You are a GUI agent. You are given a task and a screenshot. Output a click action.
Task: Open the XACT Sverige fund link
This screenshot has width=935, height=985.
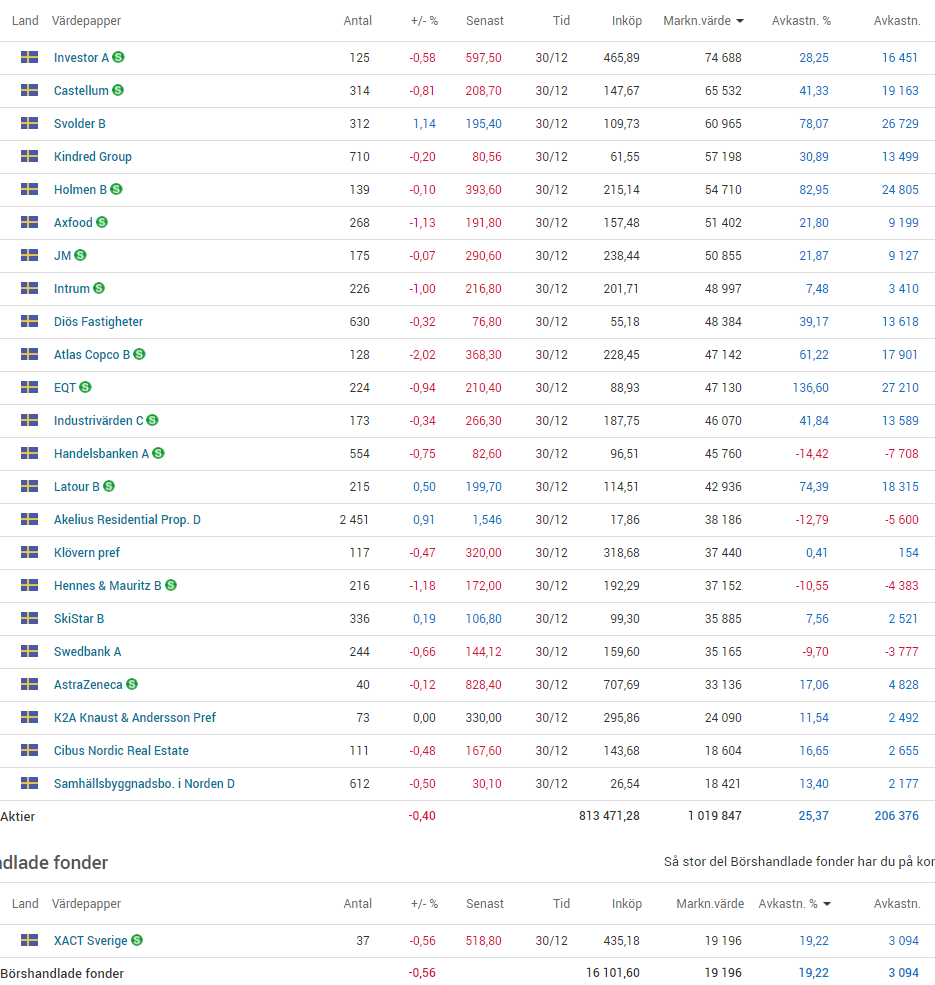(x=90, y=940)
